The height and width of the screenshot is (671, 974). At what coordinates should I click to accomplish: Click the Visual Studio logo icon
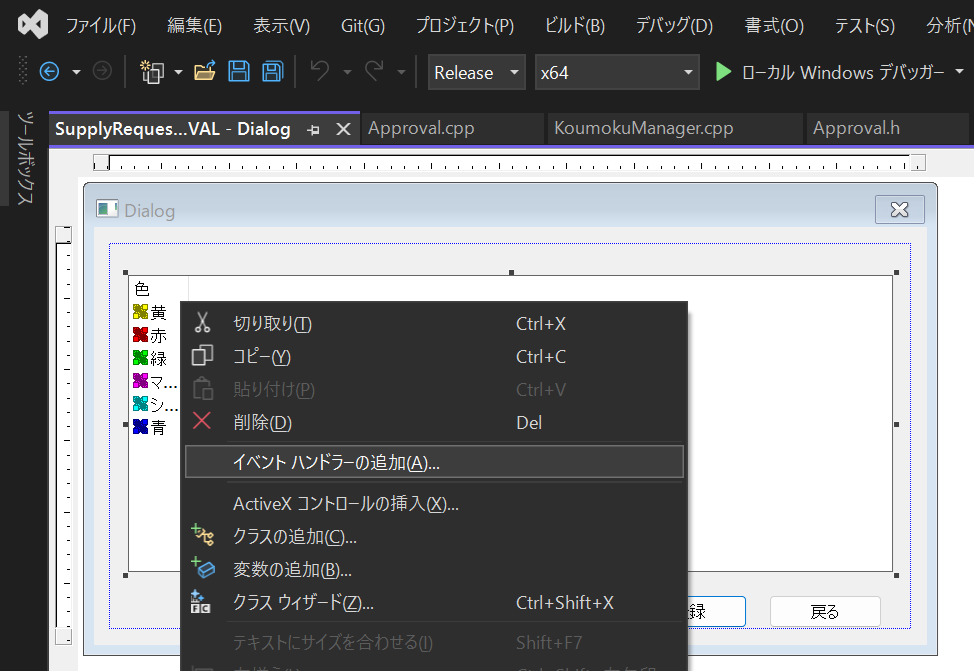tap(33, 24)
